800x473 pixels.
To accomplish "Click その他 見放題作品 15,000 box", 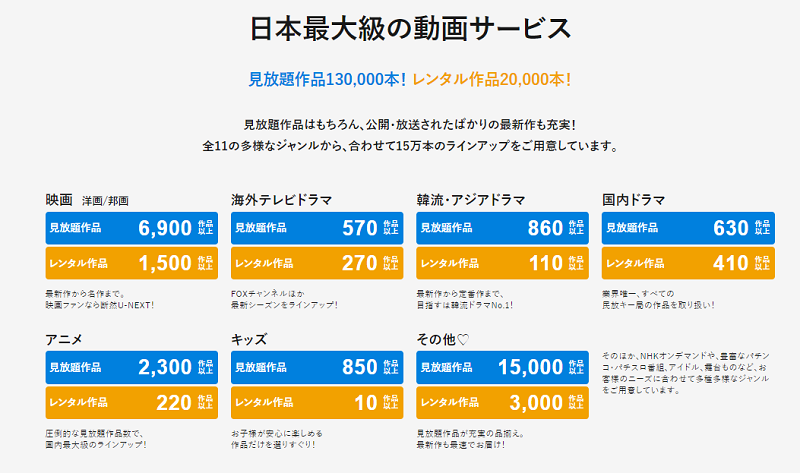I will click(503, 367).
